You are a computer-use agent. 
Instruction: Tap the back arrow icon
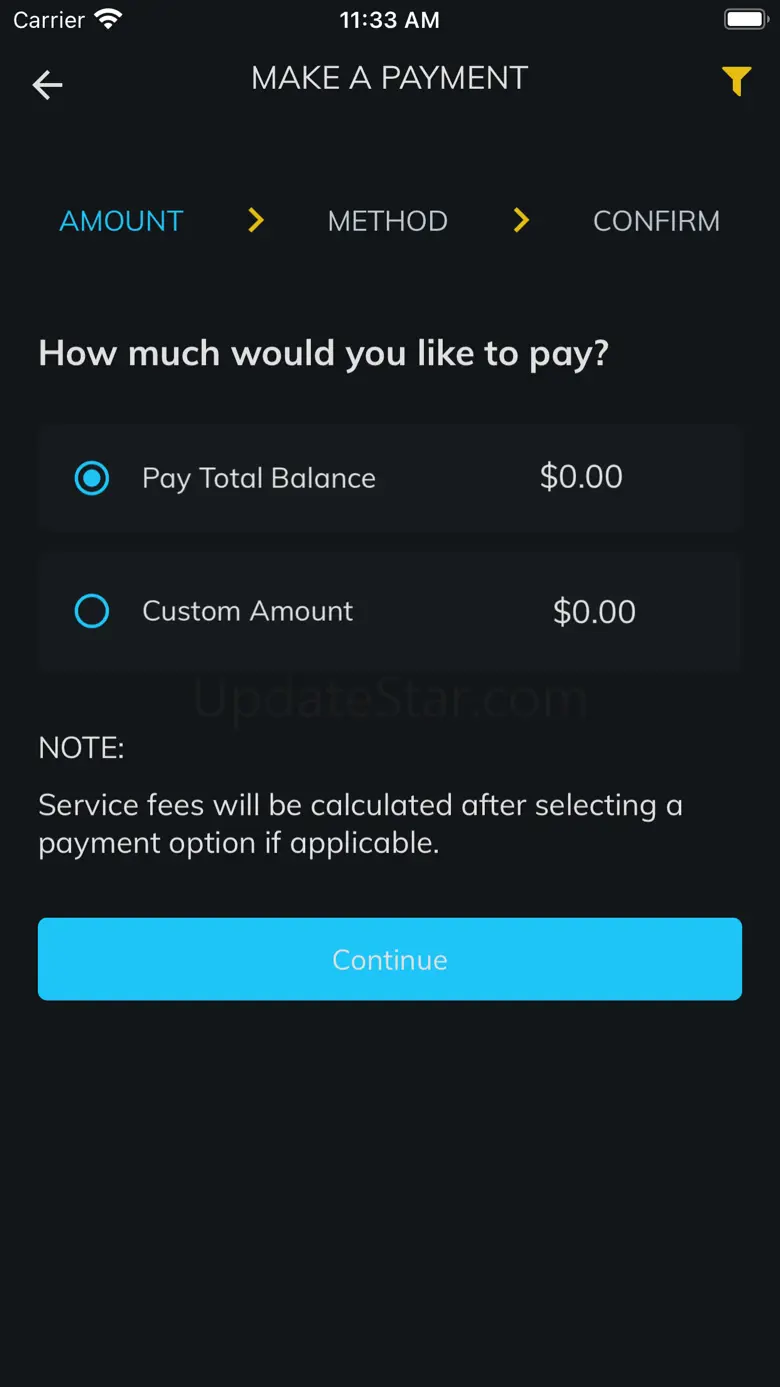pyautogui.click(x=48, y=85)
